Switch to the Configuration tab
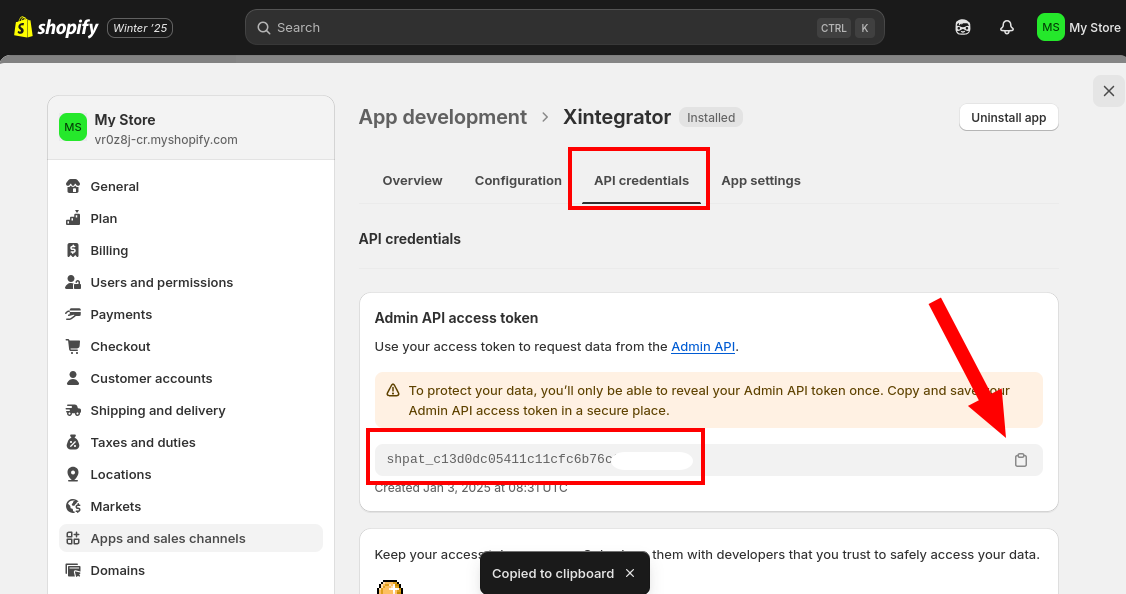This screenshot has width=1126, height=594. [x=518, y=181]
